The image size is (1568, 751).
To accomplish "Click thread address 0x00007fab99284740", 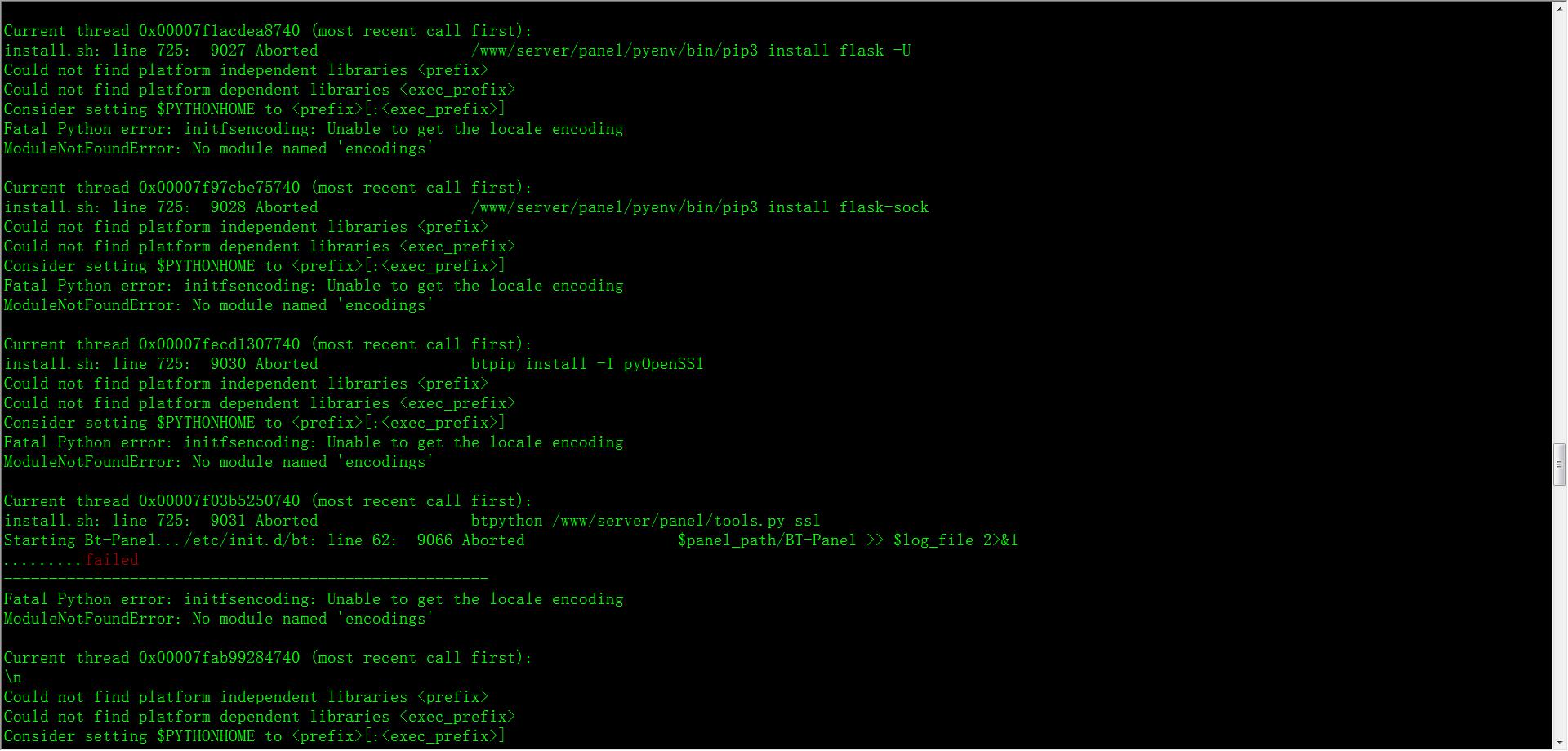I will tap(219, 658).
